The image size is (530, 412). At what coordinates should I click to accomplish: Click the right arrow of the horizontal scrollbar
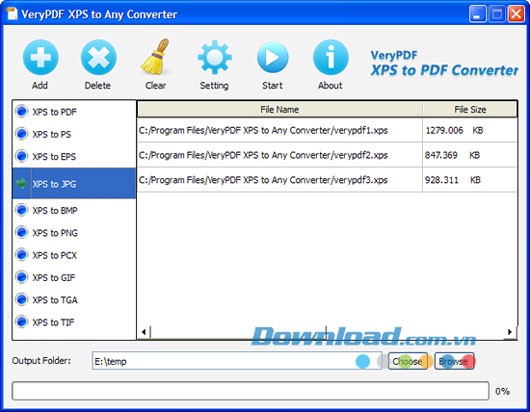[510, 332]
